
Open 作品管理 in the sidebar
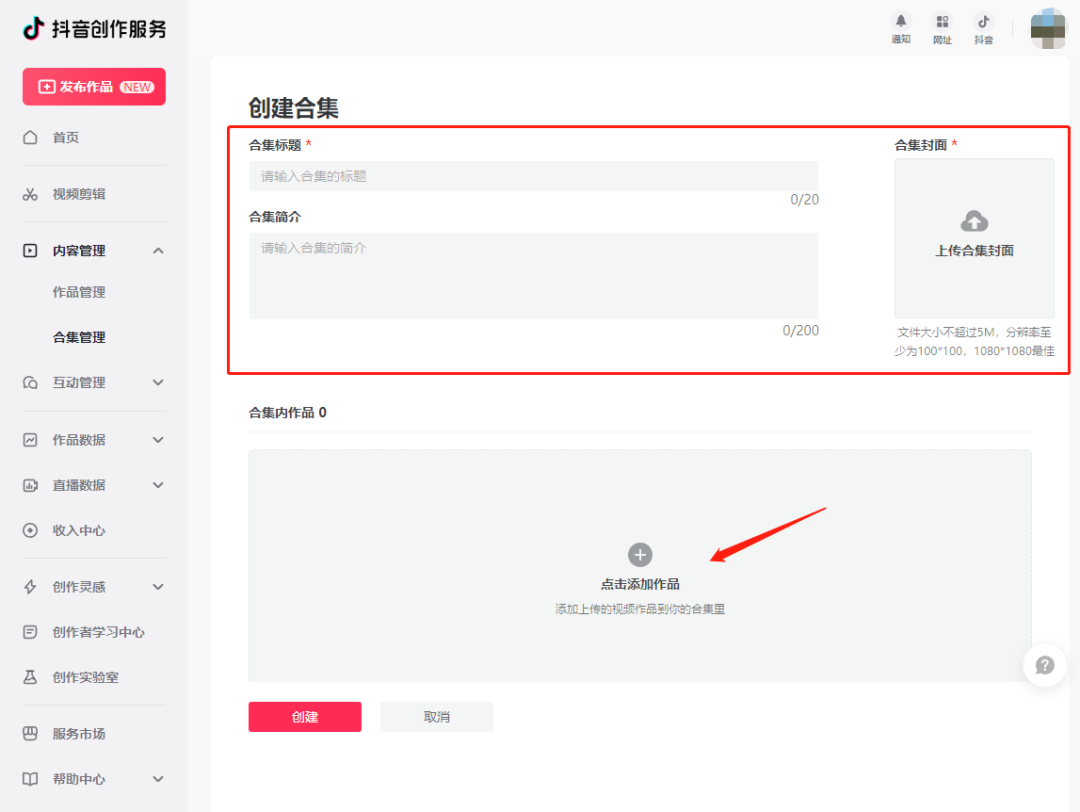[x=79, y=292]
